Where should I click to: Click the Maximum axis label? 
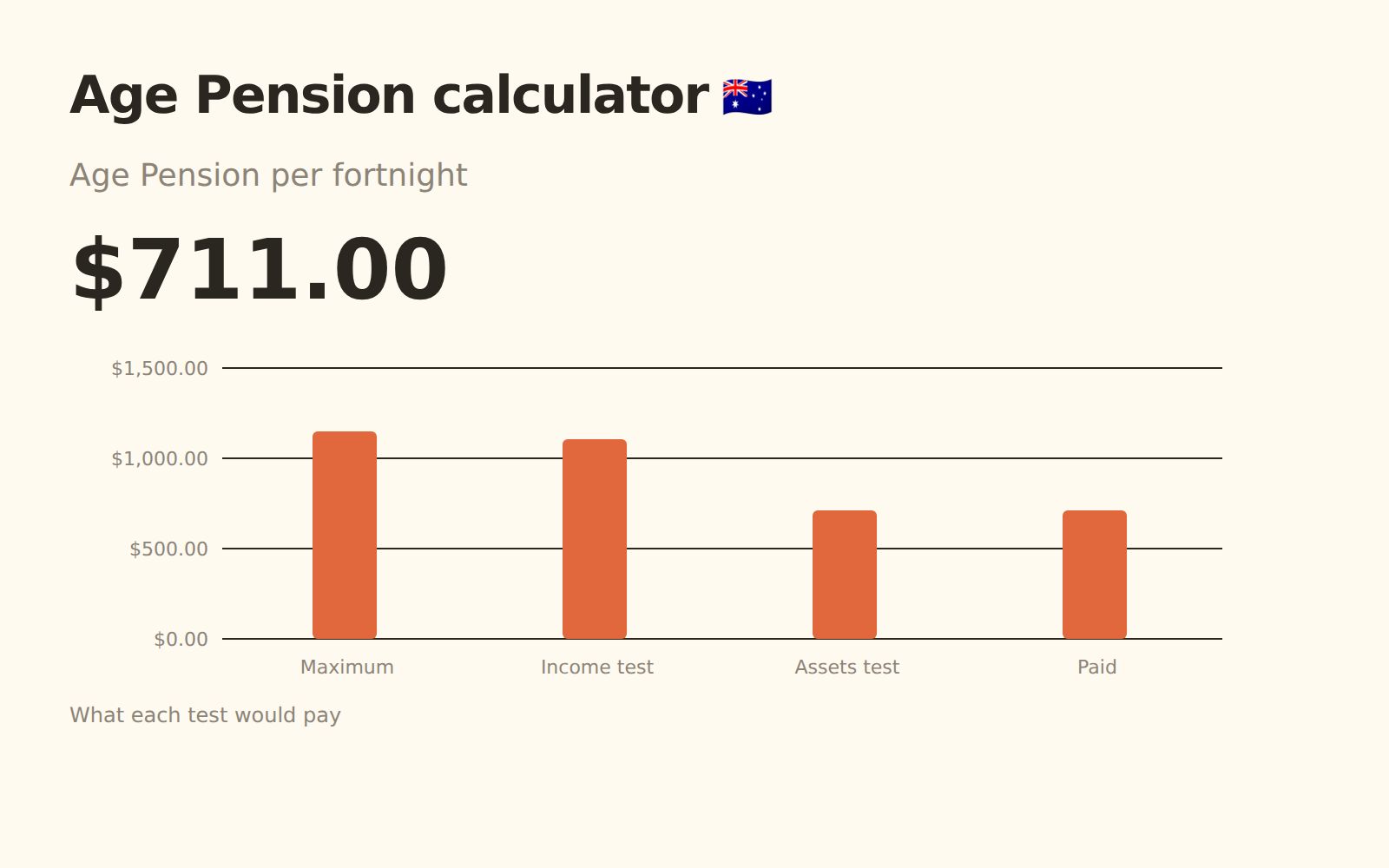coord(346,667)
